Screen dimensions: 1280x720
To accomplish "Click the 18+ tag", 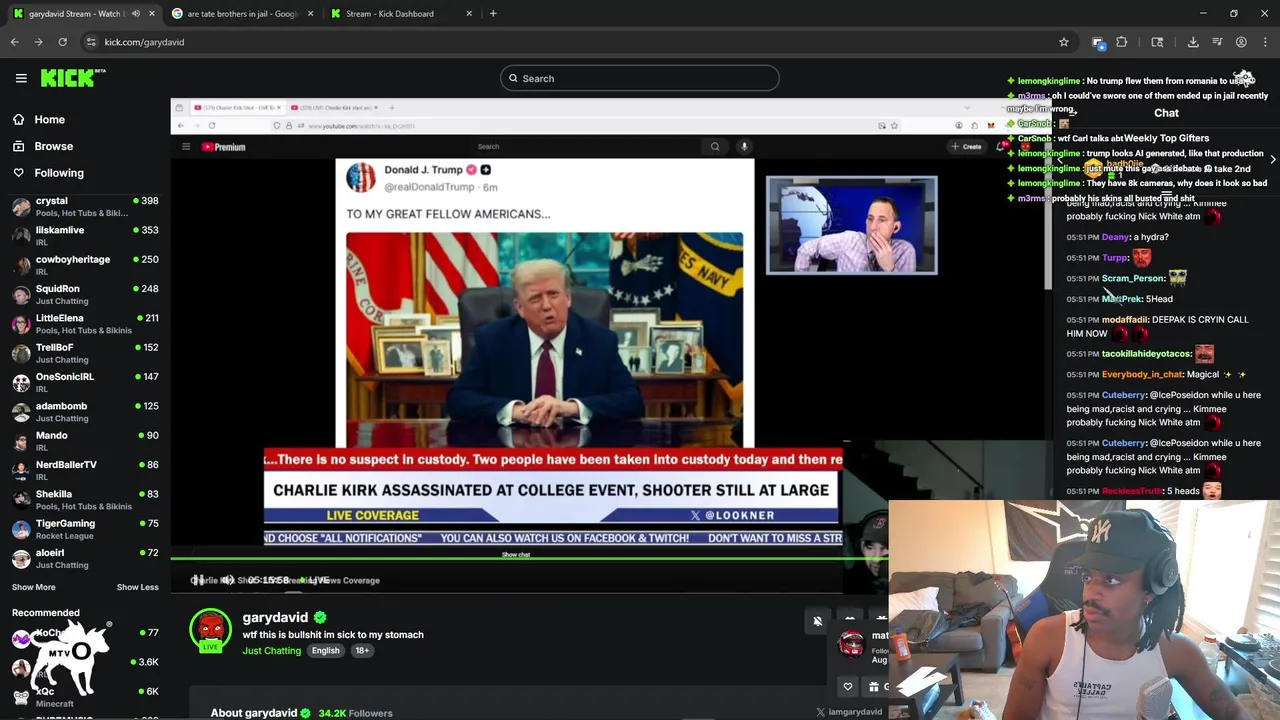I will (362, 651).
